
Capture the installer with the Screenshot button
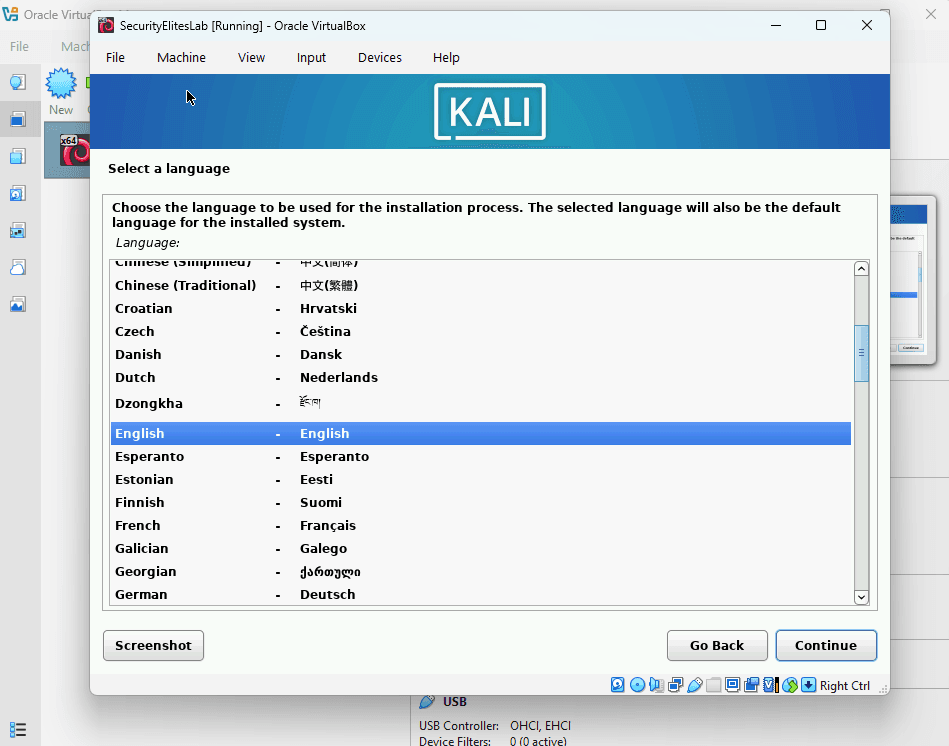pyautogui.click(x=153, y=645)
